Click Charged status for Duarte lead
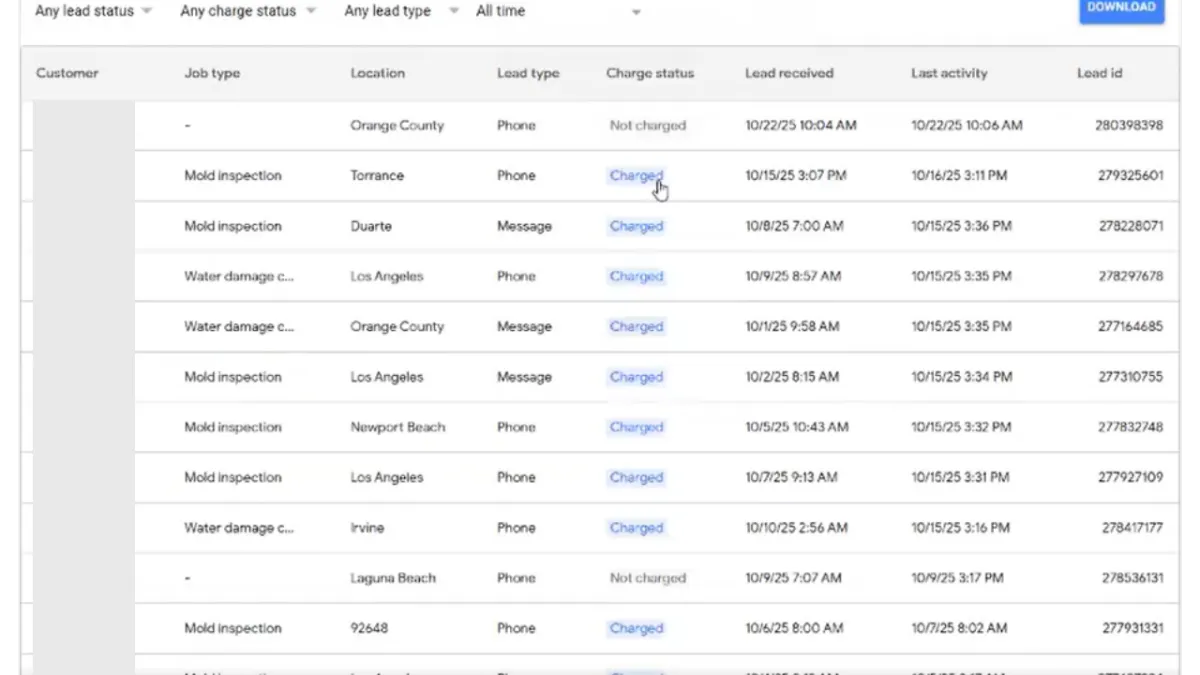Viewport: 1200px width, 675px height. [x=636, y=226]
